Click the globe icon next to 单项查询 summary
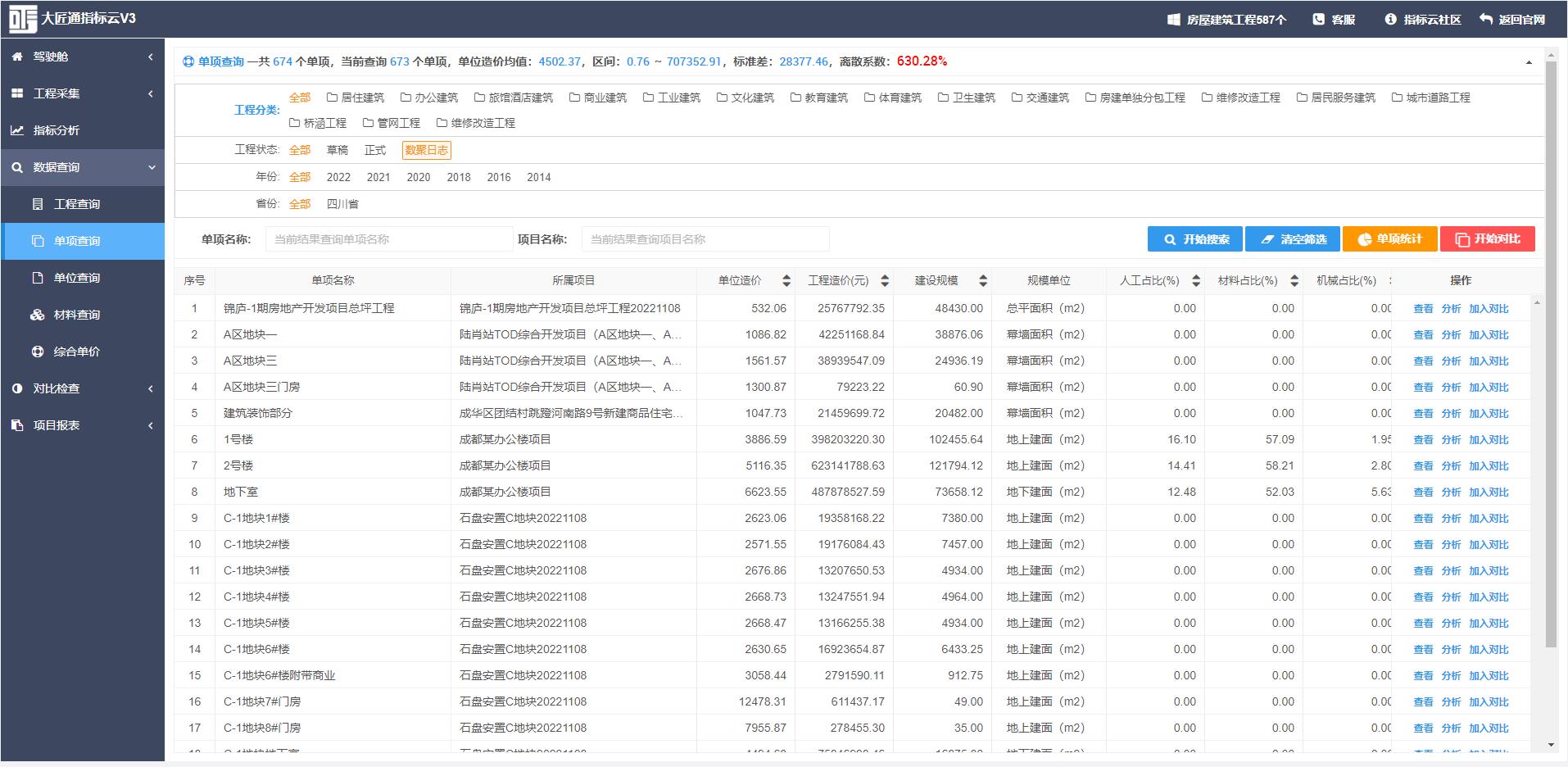1568x767 pixels. 188,61
